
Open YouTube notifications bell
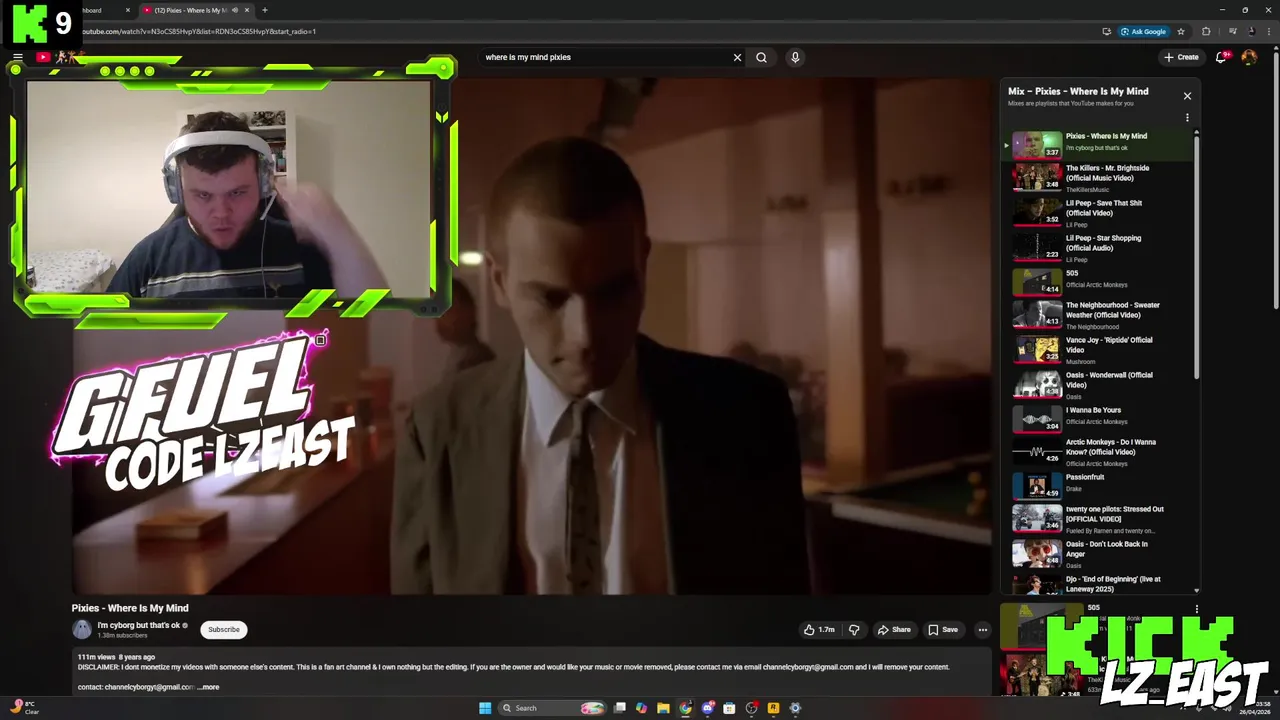coord(1221,57)
